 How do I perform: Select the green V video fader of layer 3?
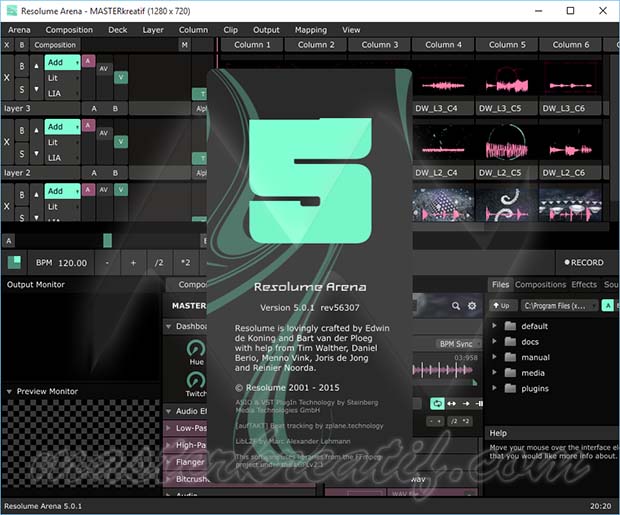tap(121, 77)
